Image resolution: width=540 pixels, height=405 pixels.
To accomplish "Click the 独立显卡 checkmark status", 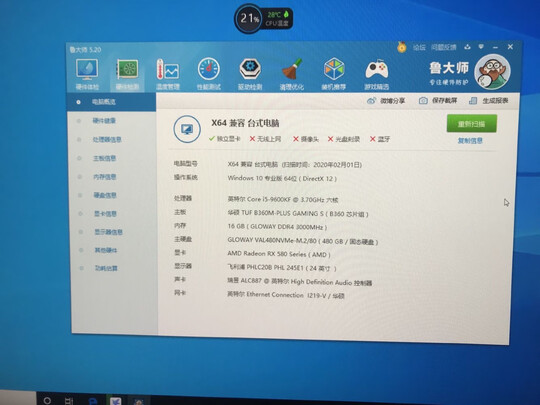I will pyautogui.click(x=225, y=139).
